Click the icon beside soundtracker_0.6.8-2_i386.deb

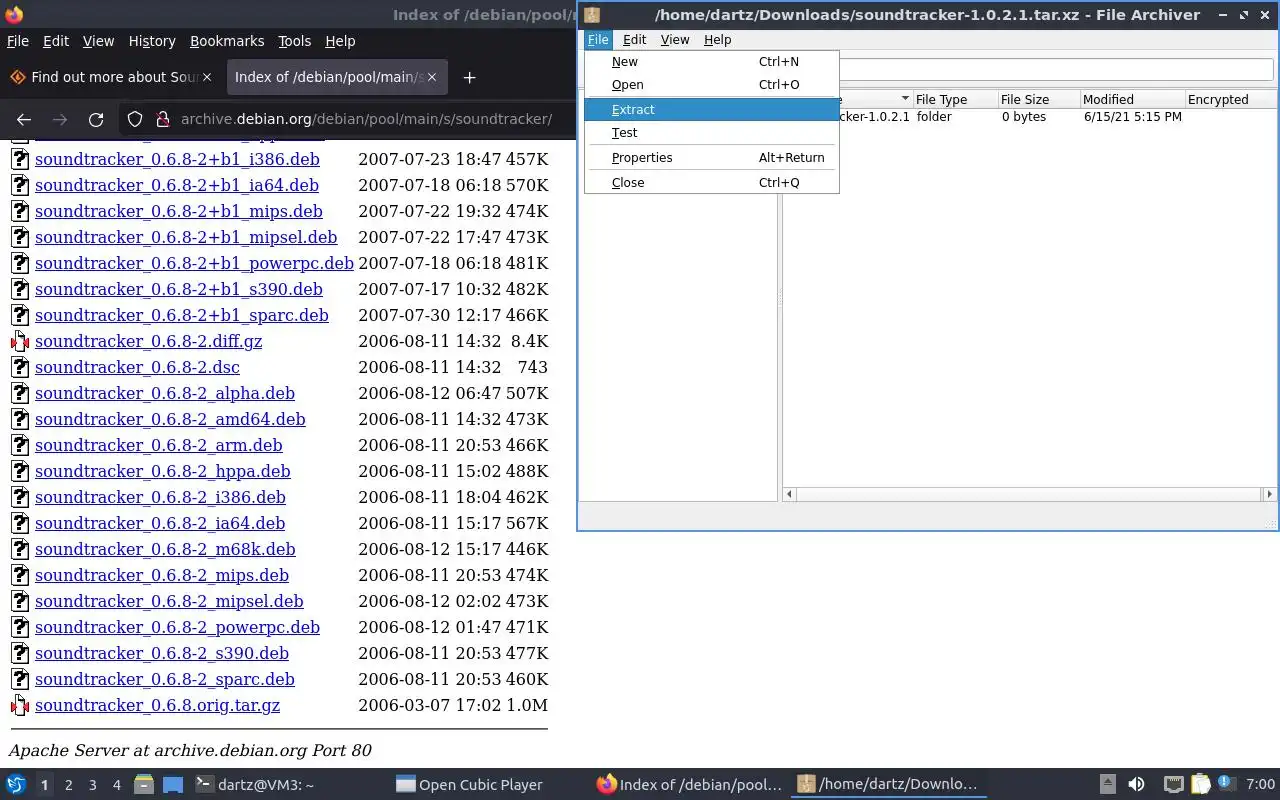pos(20,497)
